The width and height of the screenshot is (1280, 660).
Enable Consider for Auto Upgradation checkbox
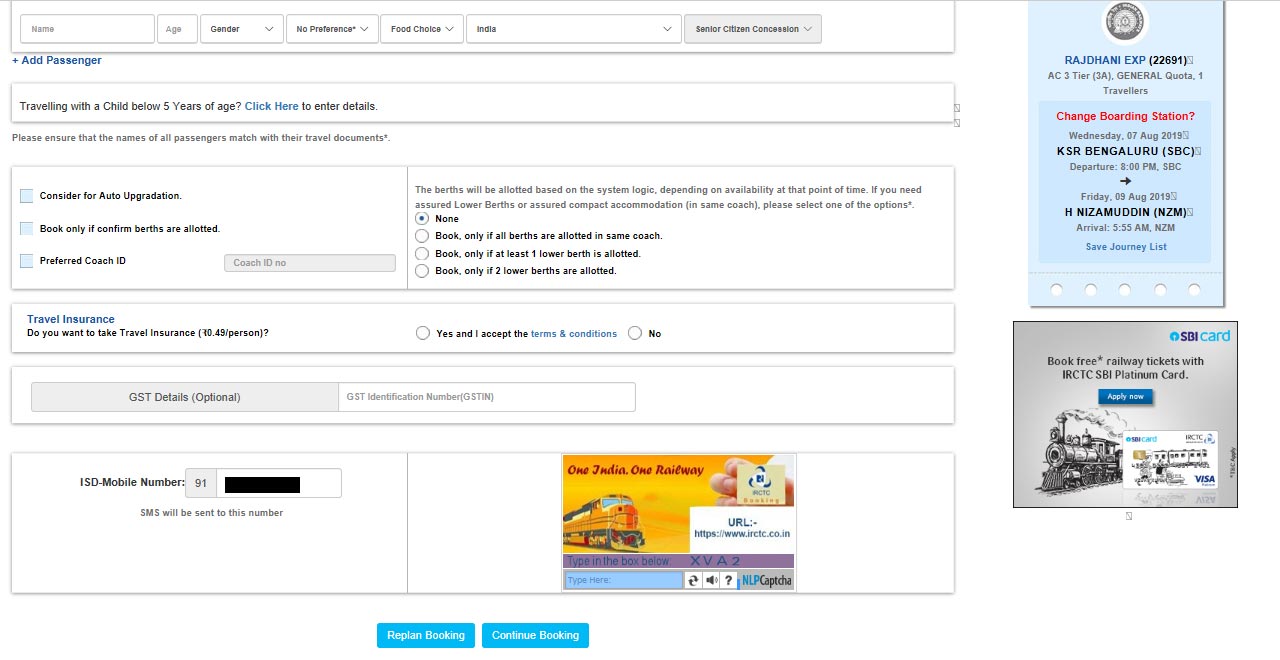[x=26, y=196]
